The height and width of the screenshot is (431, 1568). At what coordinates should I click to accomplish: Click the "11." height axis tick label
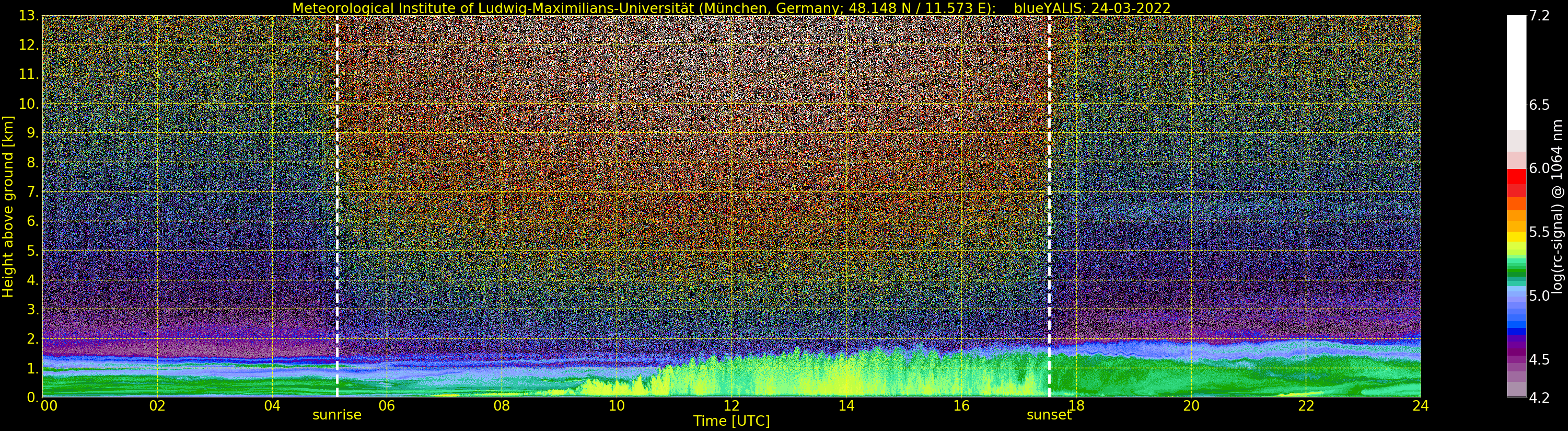[x=29, y=74]
